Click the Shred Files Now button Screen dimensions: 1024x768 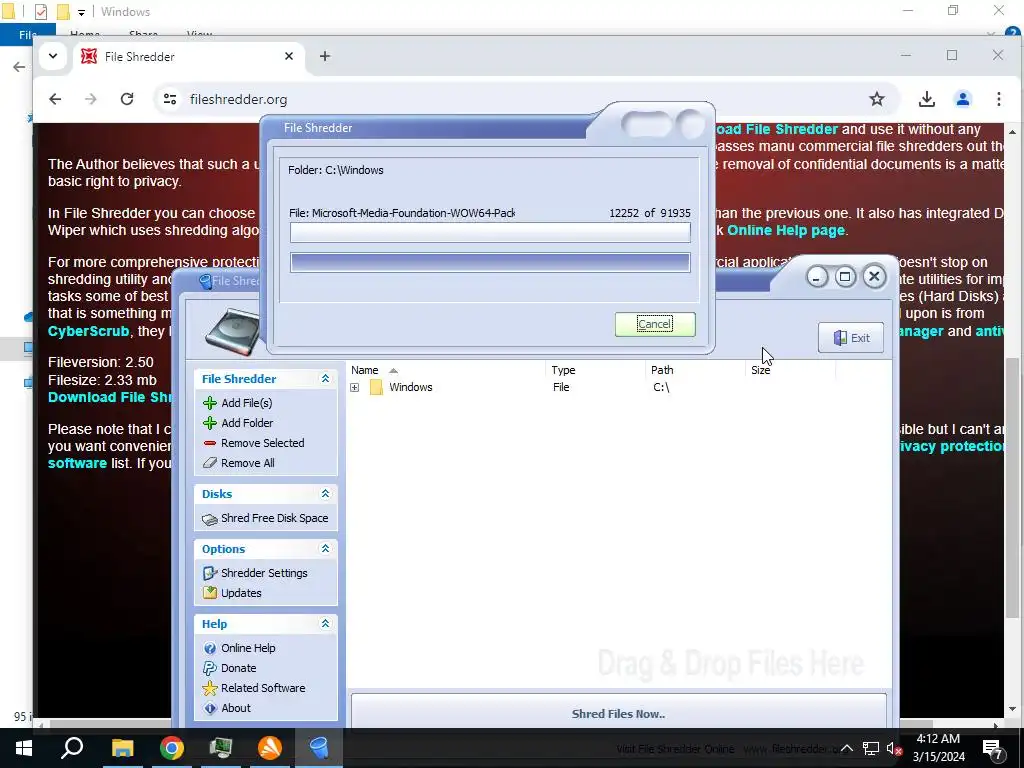pos(618,713)
